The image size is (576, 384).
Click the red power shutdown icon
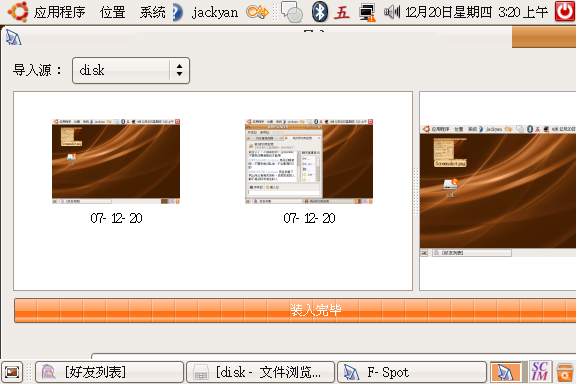(x=564, y=11)
